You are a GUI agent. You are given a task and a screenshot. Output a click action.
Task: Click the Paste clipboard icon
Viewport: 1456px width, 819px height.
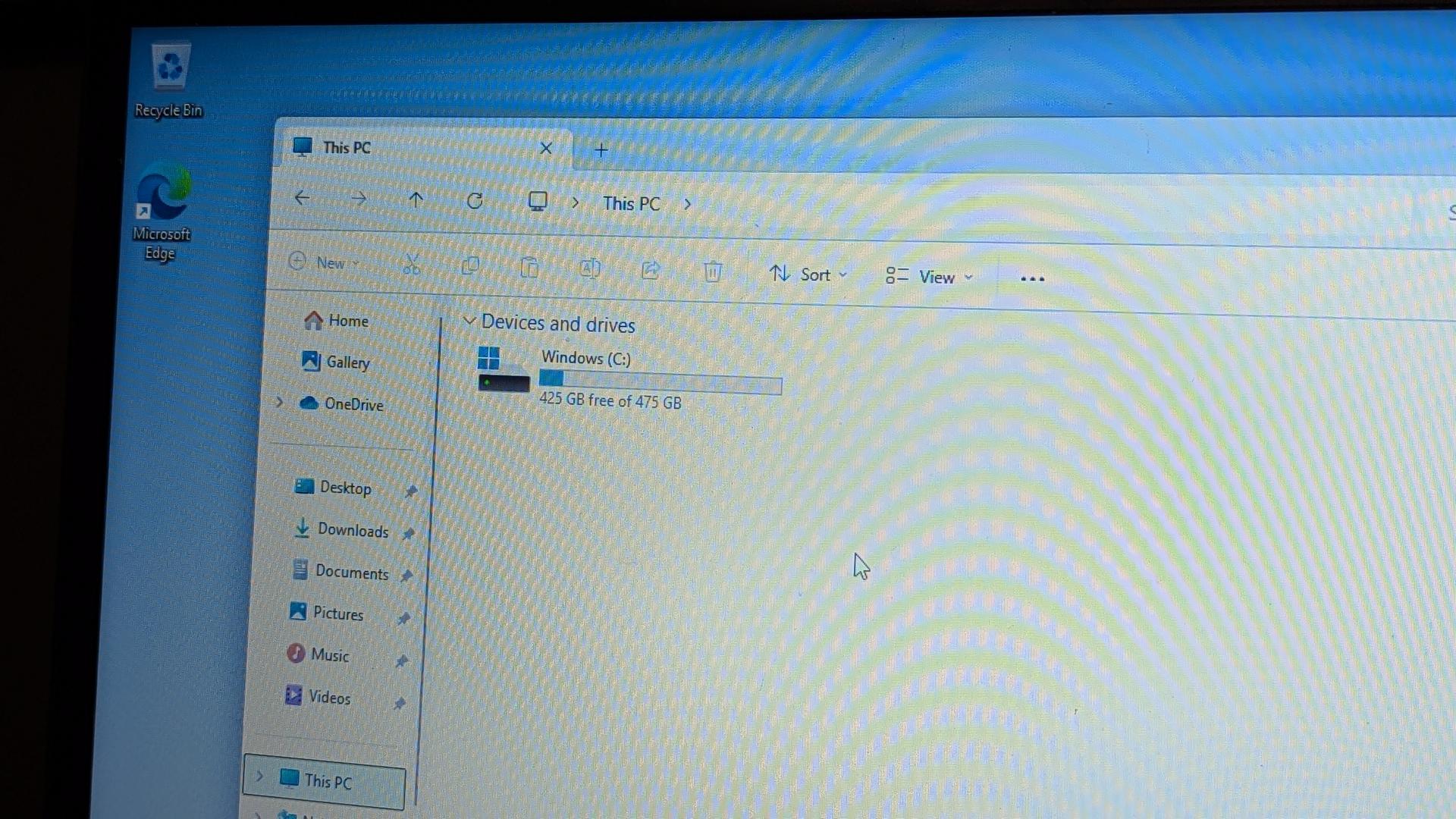pyautogui.click(x=529, y=268)
